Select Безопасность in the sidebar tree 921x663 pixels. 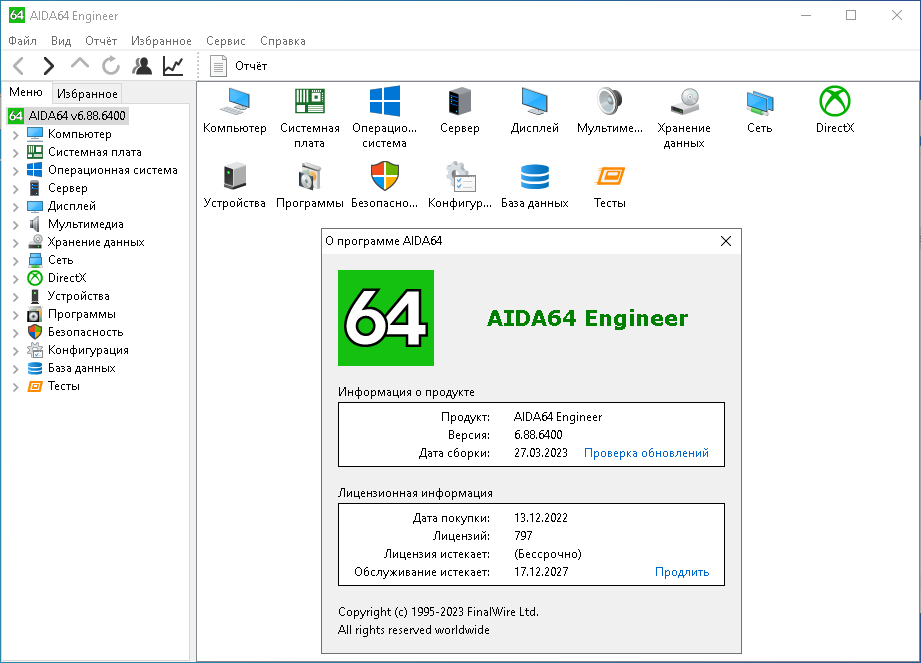[85, 332]
